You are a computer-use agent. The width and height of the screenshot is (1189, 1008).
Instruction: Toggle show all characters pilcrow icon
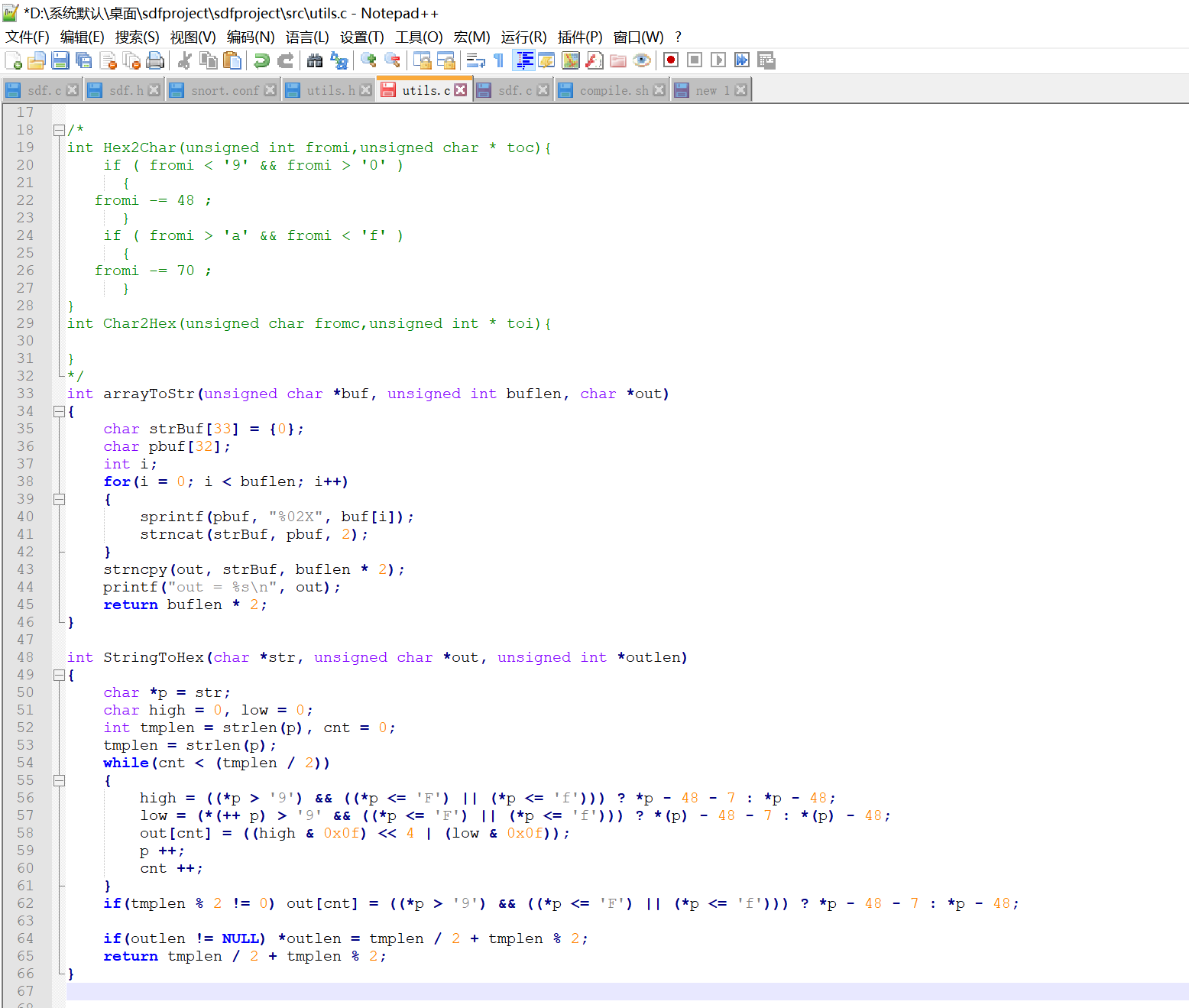(x=499, y=60)
